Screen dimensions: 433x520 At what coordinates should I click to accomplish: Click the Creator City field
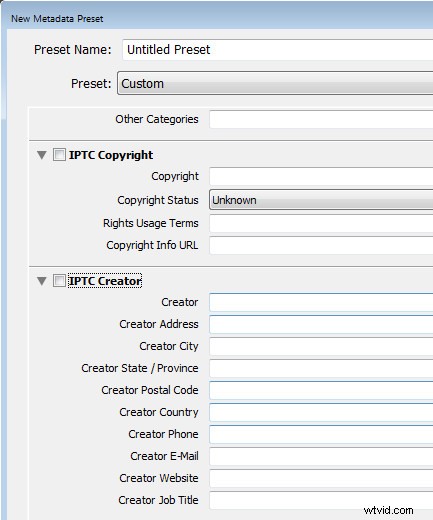(321, 346)
